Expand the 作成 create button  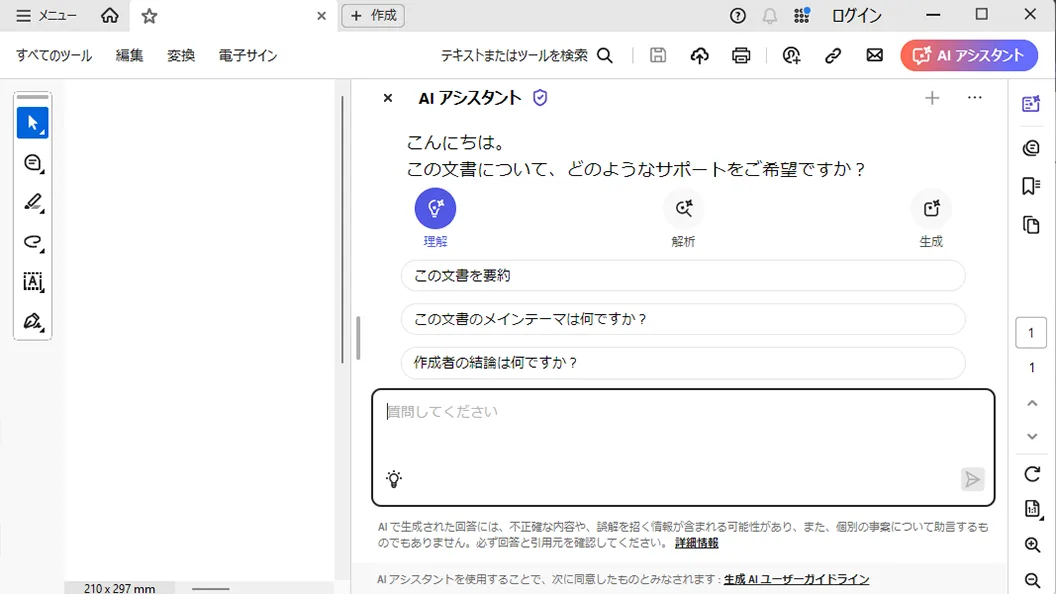coord(373,16)
